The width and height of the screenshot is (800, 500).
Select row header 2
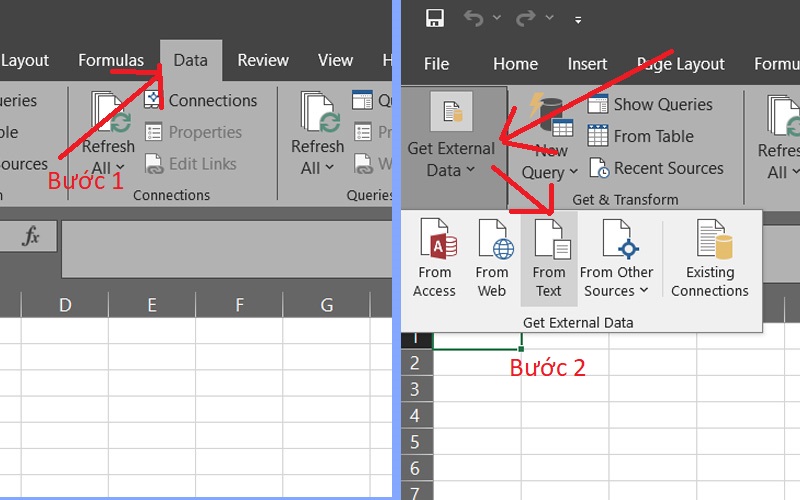point(416,362)
